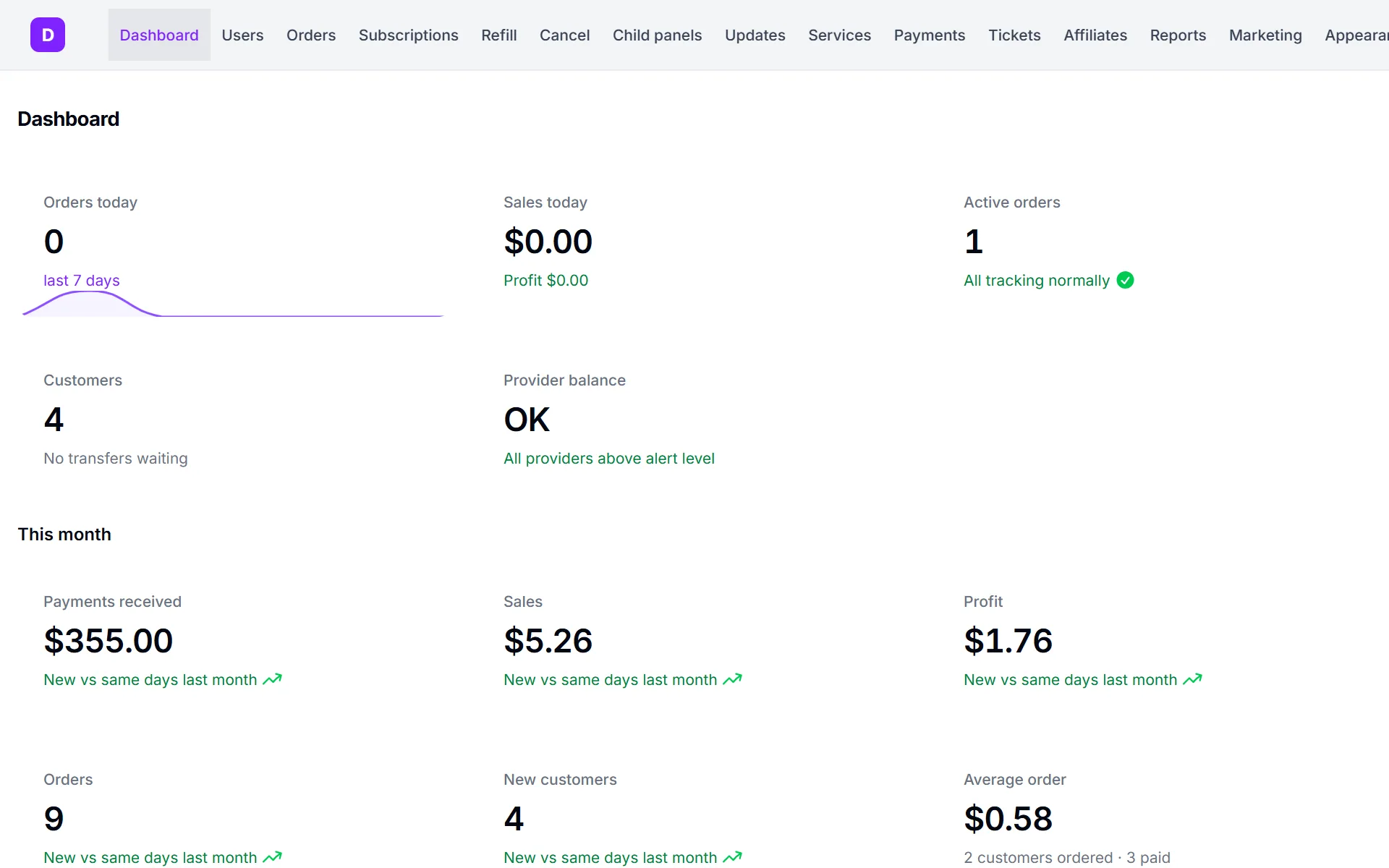The width and height of the screenshot is (1389, 868).
Task: Click the green checkmark beside All tracking normally
Action: [1125, 280]
